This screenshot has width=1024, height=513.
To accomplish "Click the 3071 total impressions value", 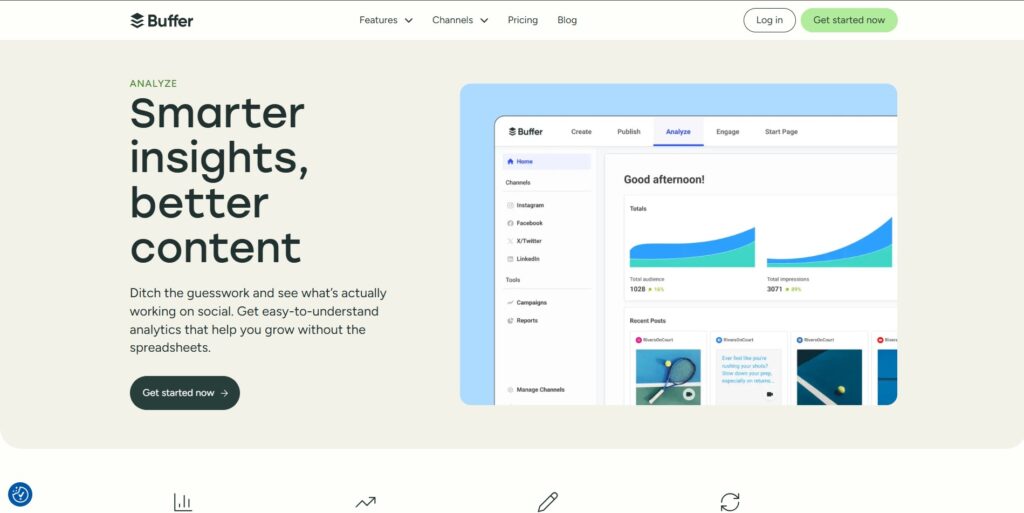I will (775, 289).
